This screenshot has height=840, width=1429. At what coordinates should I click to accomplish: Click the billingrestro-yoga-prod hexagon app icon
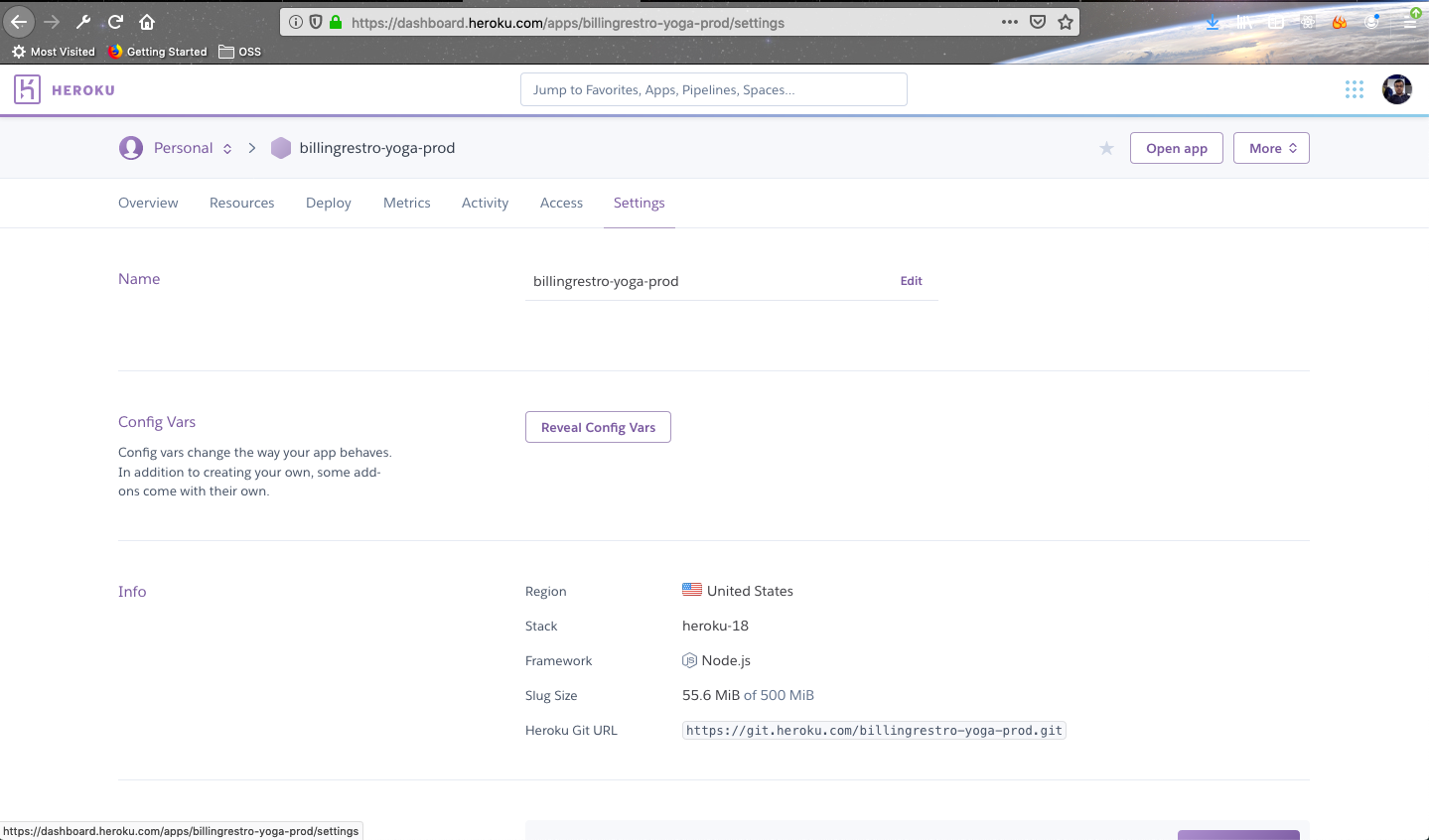click(x=281, y=148)
